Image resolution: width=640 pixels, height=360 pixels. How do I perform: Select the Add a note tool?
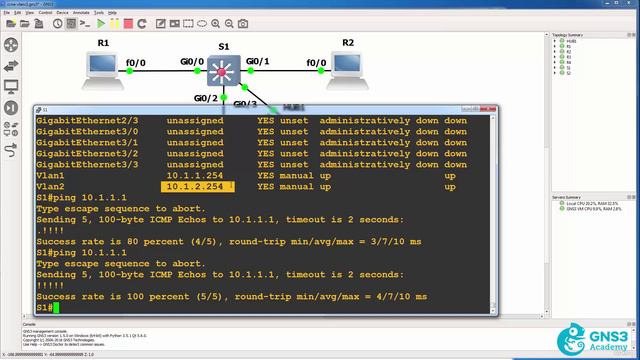(x=161, y=24)
